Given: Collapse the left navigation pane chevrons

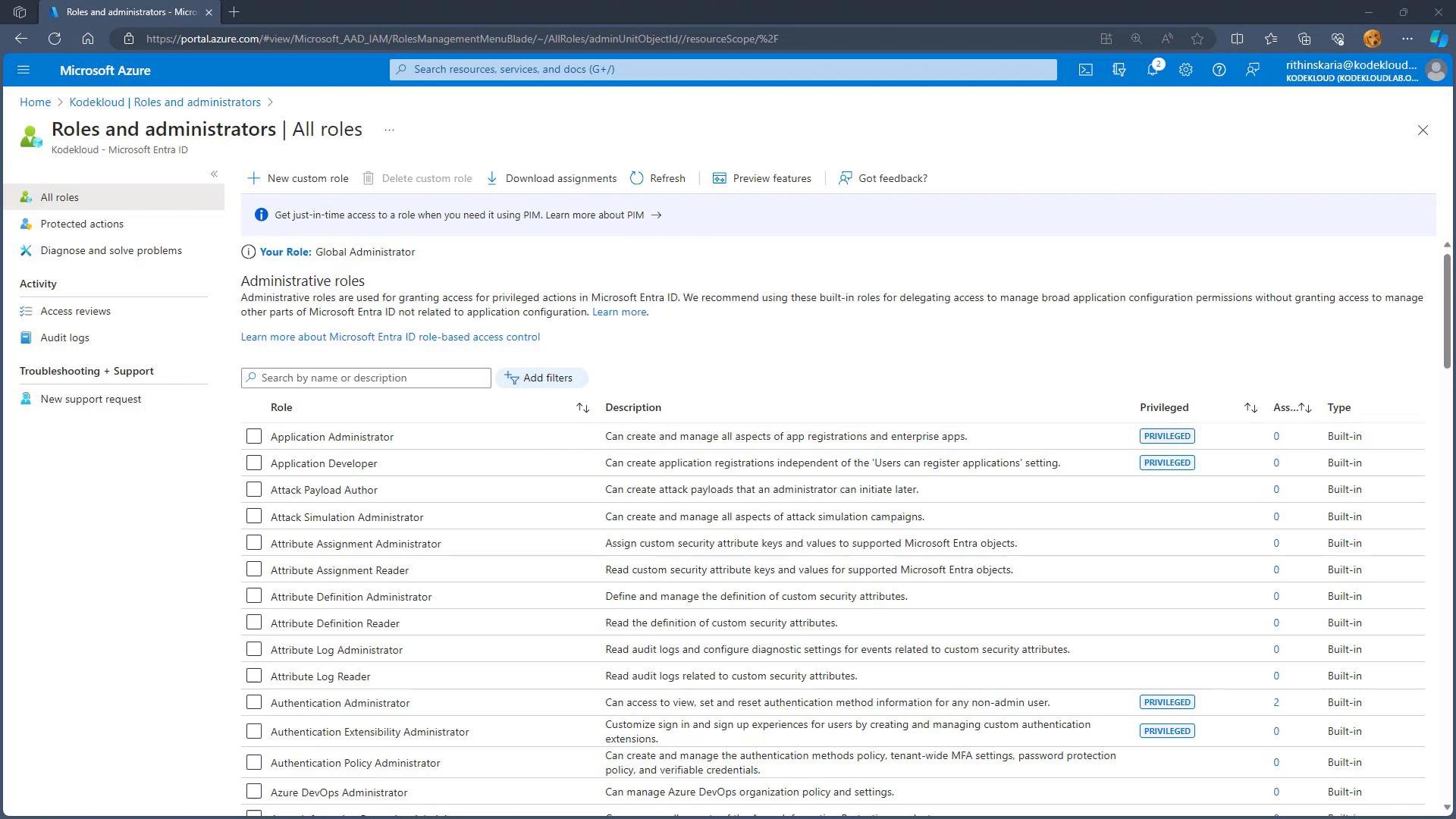Looking at the screenshot, I should [x=214, y=174].
